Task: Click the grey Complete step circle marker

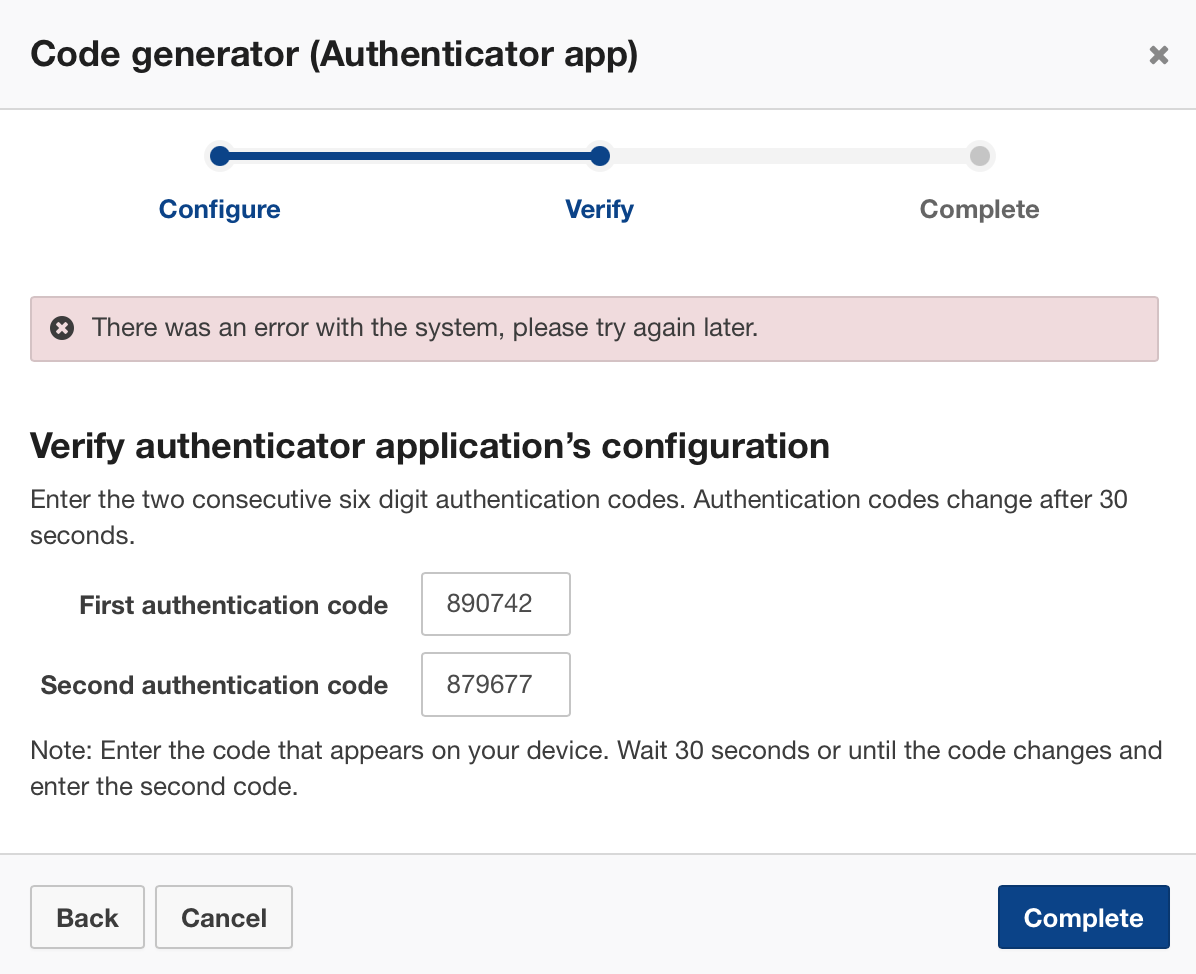Action: [980, 156]
